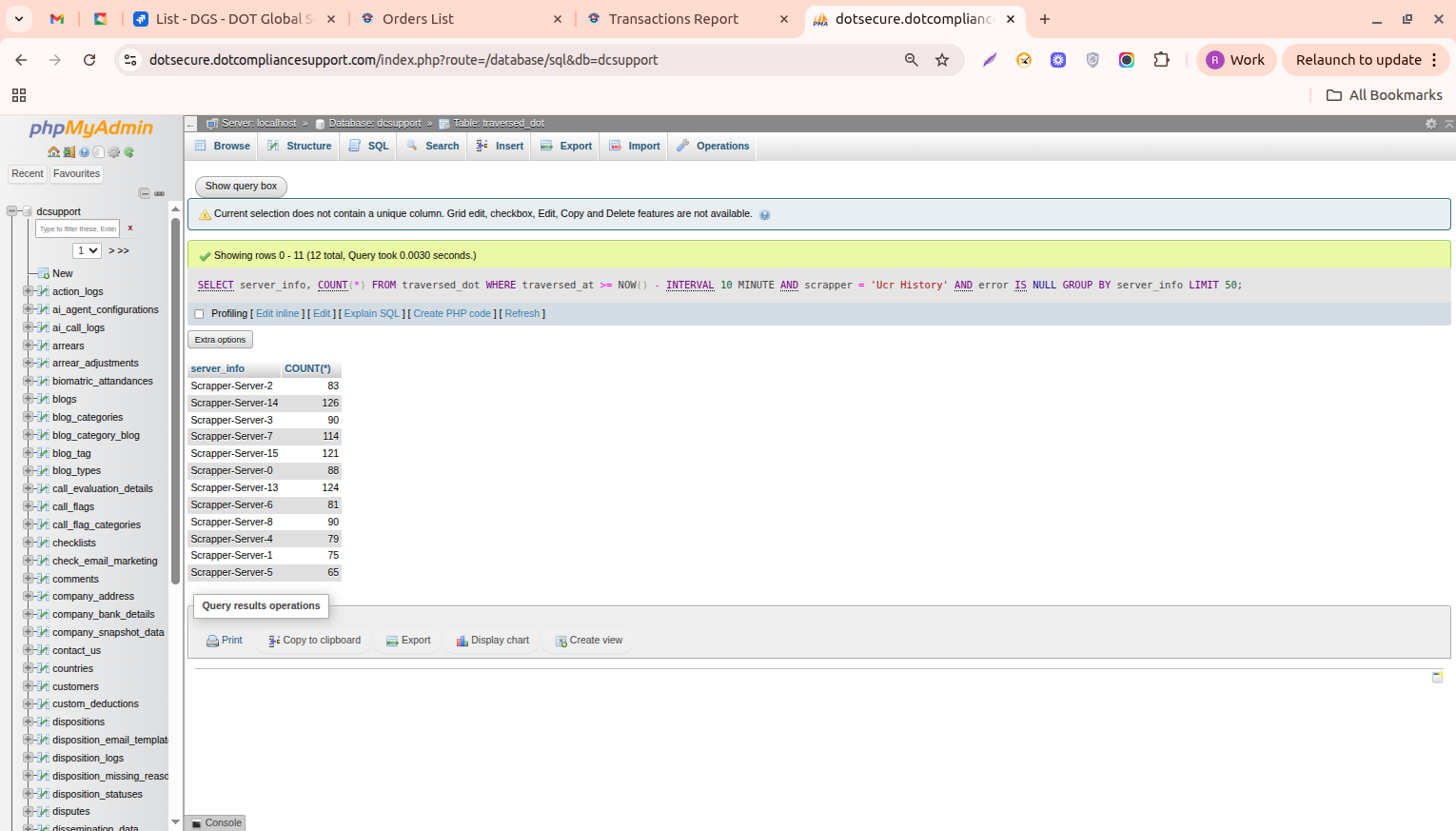Open the navigation panel settings gear
This screenshot has height=831, width=1456.
click(114, 152)
